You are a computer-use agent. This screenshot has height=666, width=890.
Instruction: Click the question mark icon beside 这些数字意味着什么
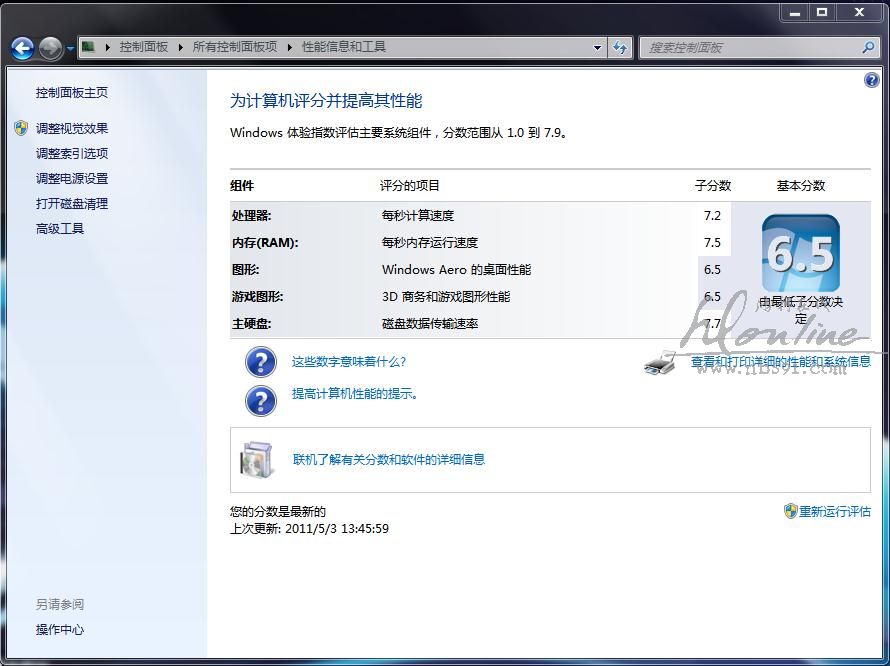261,362
